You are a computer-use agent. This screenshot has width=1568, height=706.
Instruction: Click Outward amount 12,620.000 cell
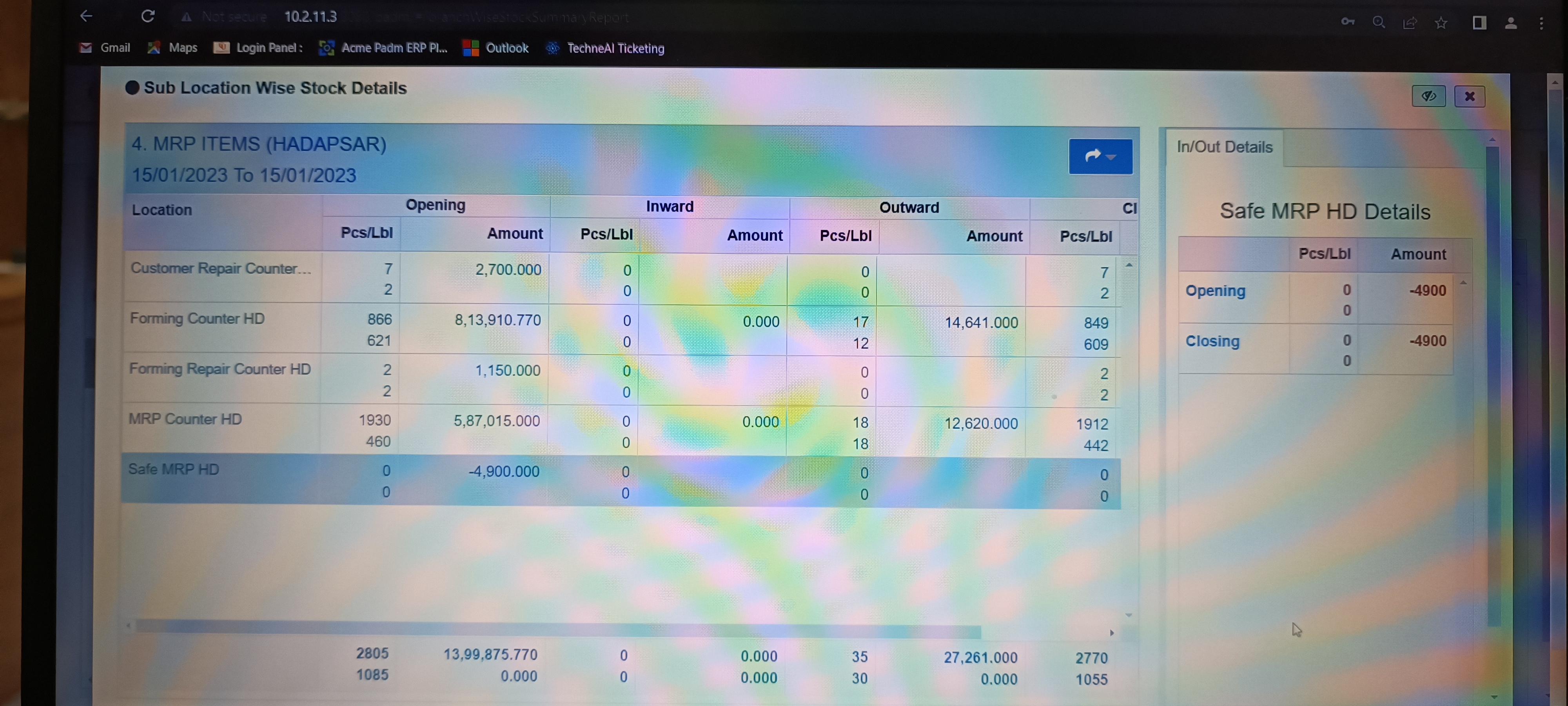(981, 423)
